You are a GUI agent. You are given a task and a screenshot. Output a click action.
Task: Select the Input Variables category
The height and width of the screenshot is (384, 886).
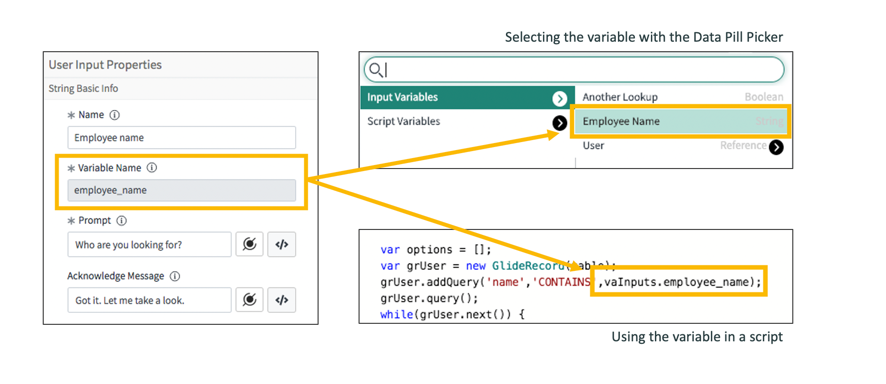467,97
